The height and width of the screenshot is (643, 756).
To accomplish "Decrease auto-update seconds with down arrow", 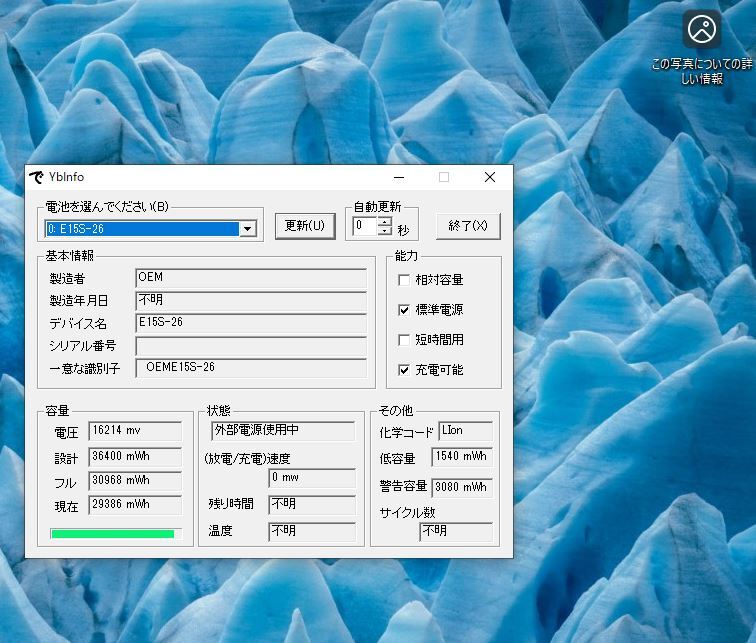I will coord(384,230).
